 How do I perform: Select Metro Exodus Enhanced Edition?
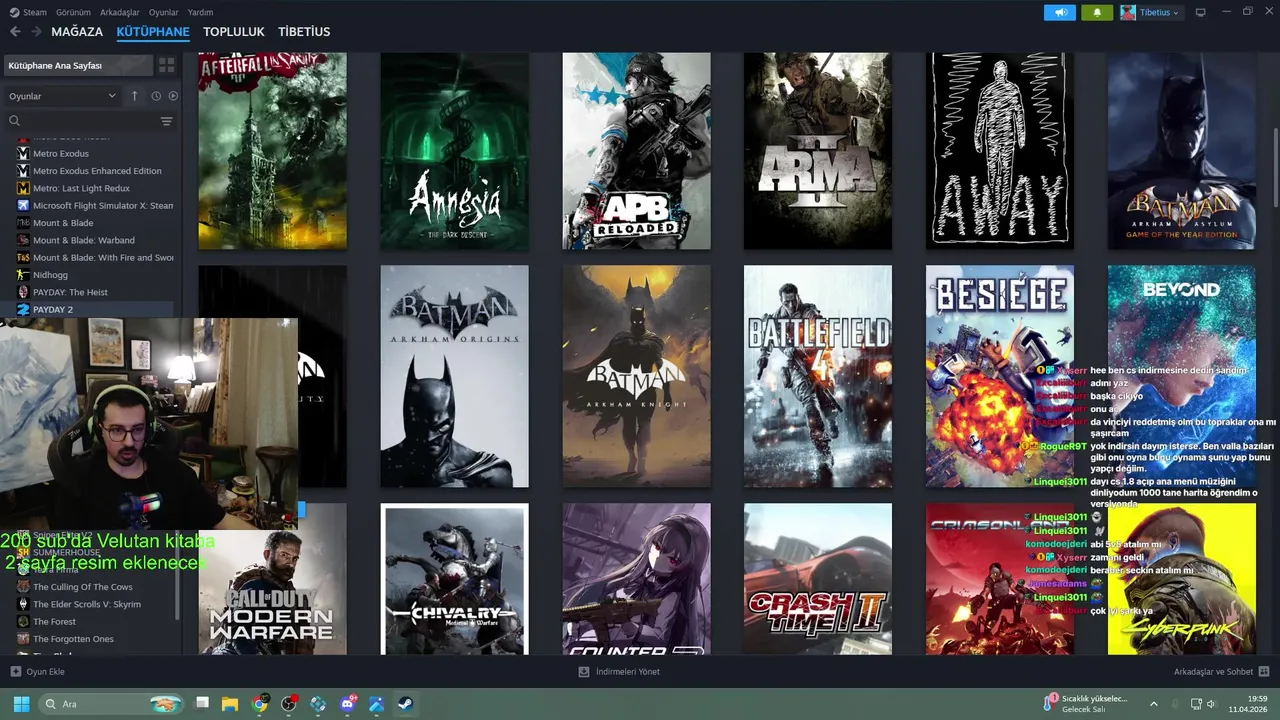point(95,171)
